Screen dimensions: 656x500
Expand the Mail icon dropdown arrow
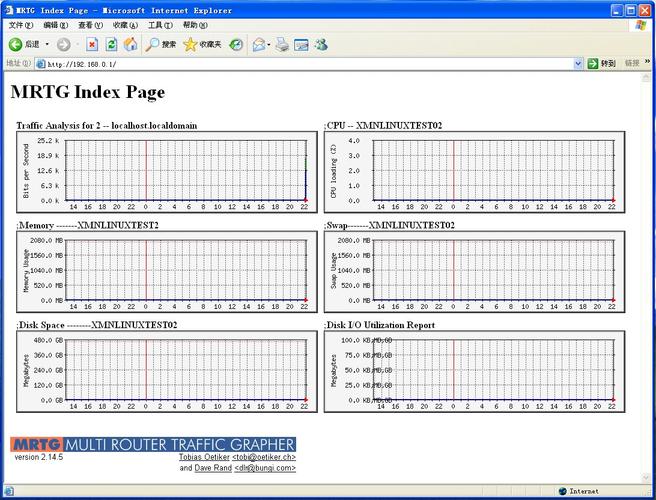click(269, 44)
